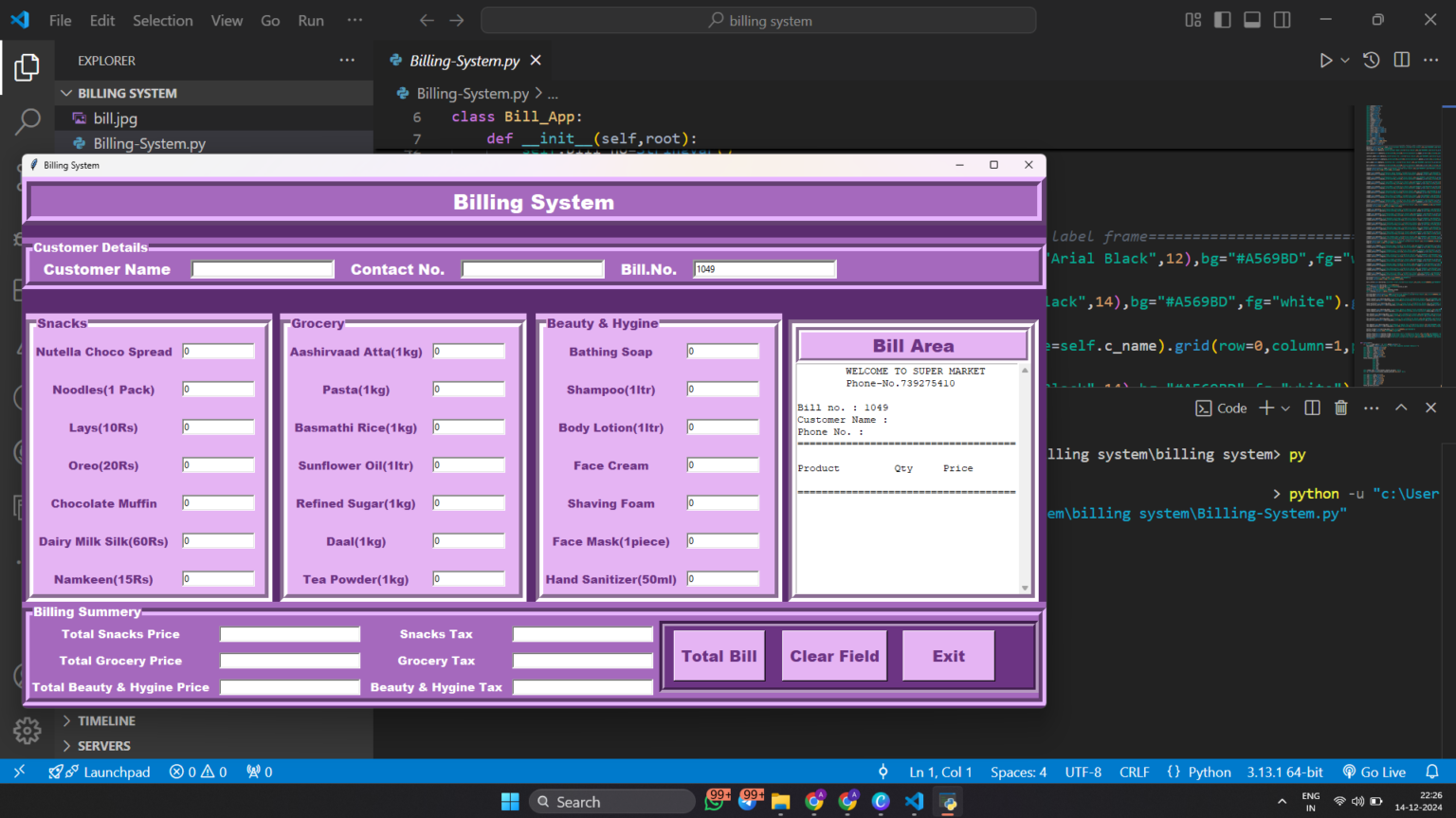Maximize the terminal panel with the chevron icon
The height and width of the screenshot is (818, 1456).
1401,407
